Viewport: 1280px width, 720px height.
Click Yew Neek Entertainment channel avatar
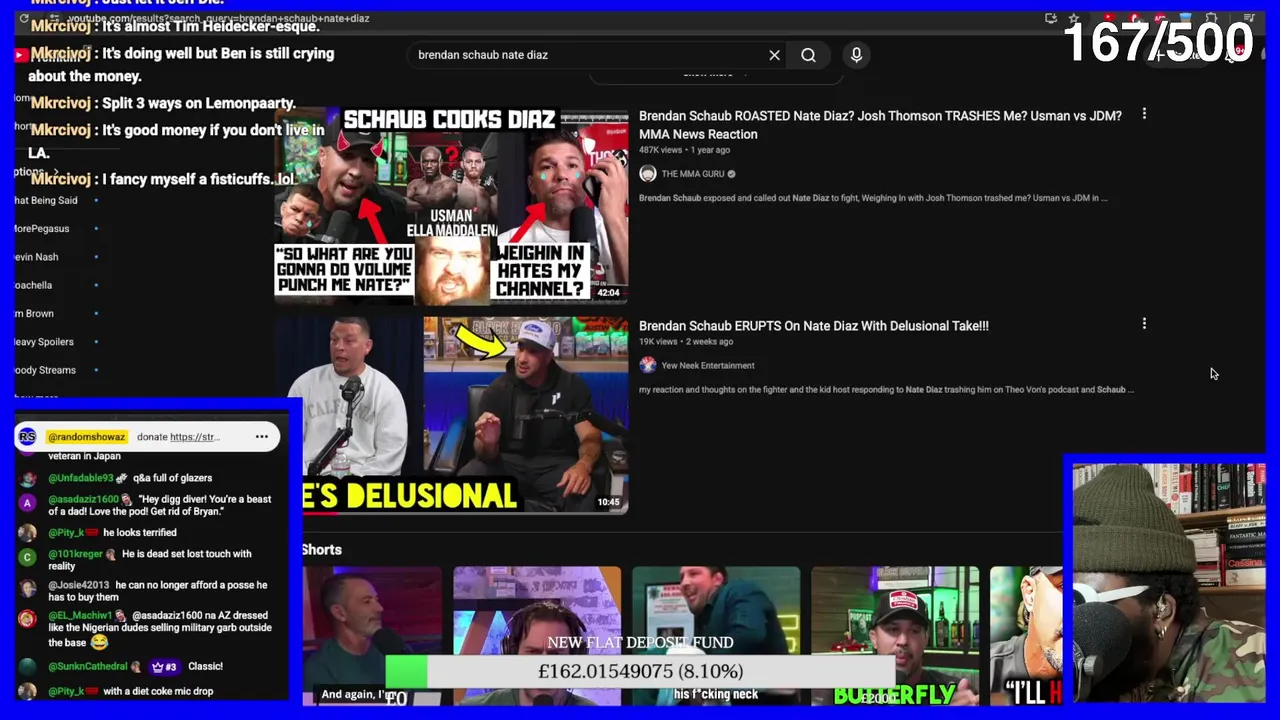click(x=648, y=365)
